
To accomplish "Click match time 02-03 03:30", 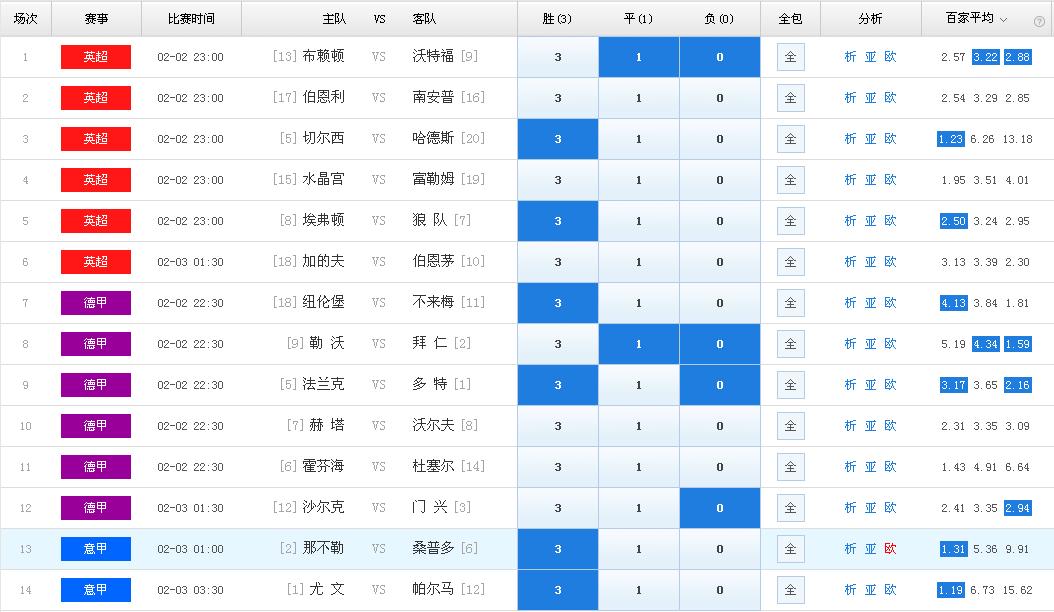I will click(190, 590).
